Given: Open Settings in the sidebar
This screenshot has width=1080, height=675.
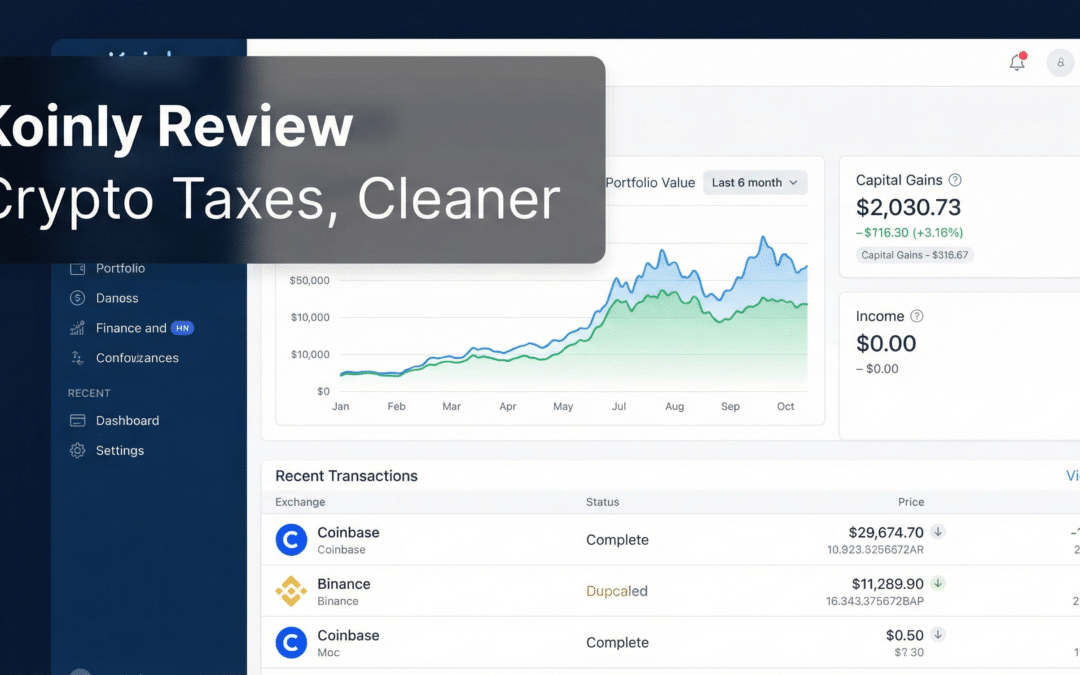Looking at the screenshot, I should point(120,450).
